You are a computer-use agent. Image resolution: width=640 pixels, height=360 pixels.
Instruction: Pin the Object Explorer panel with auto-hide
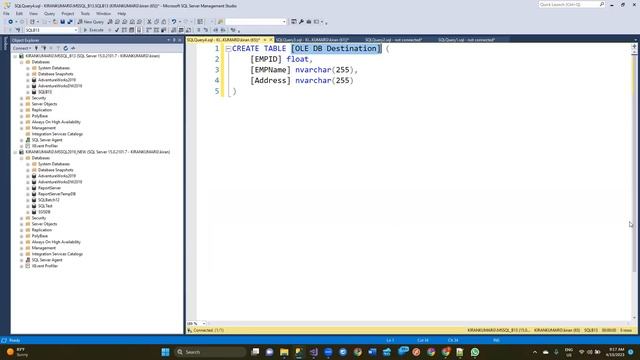(174, 40)
